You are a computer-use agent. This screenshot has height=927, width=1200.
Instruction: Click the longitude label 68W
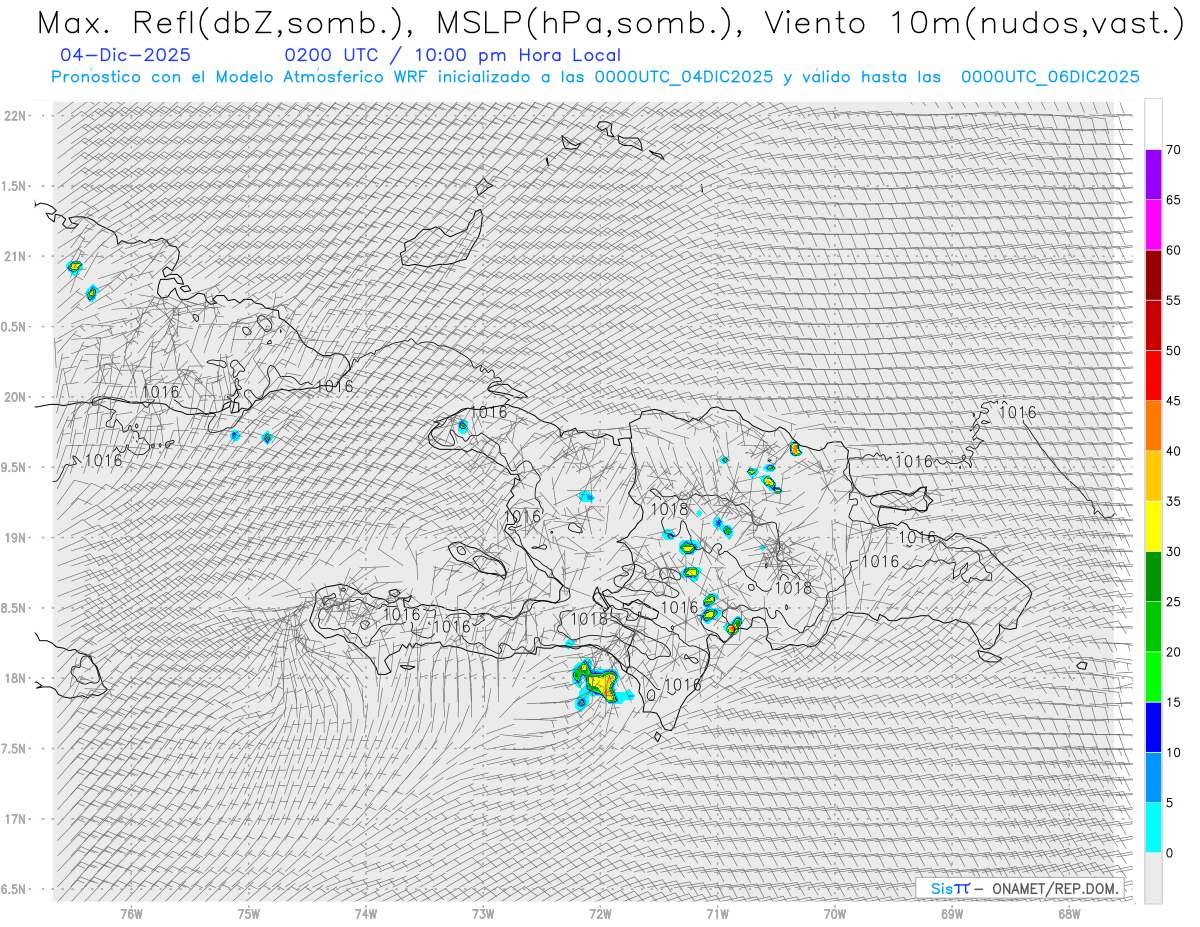tap(1069, 913)
